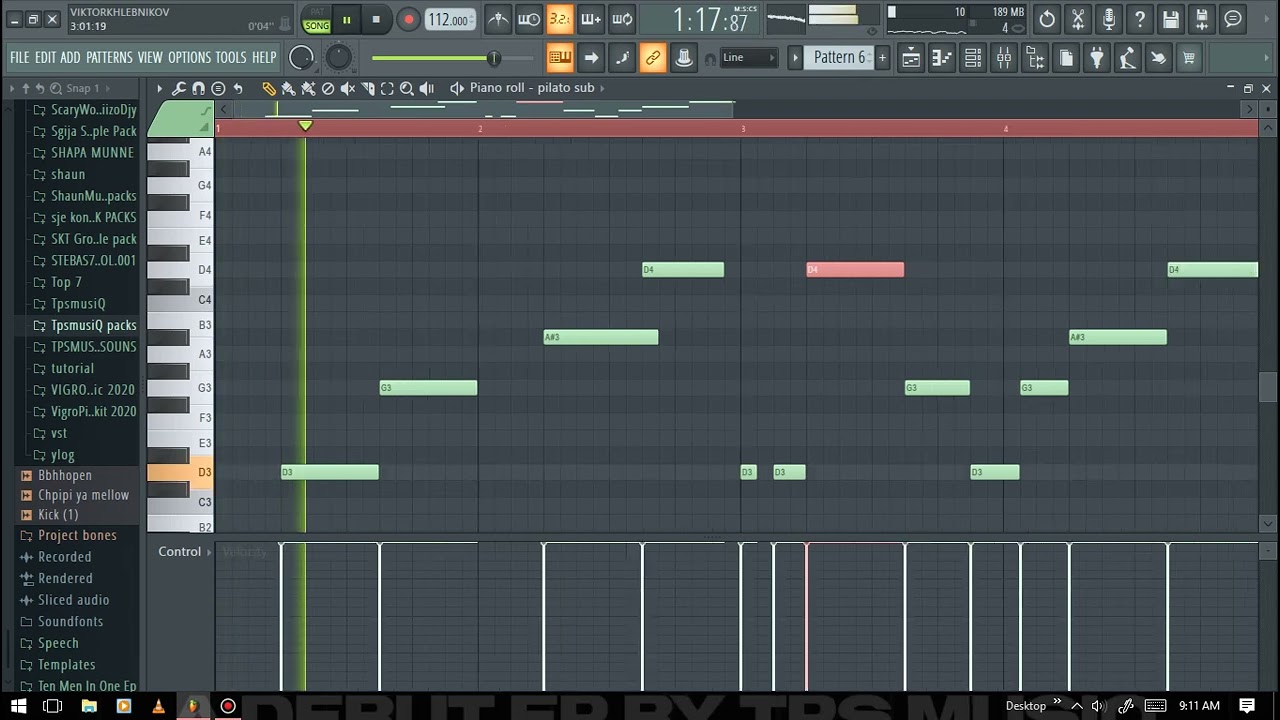Screen dimensions: 1280x720
Task: Click the Save project floppy icon
Action: pyautogui.click(x=1171, y=19)
